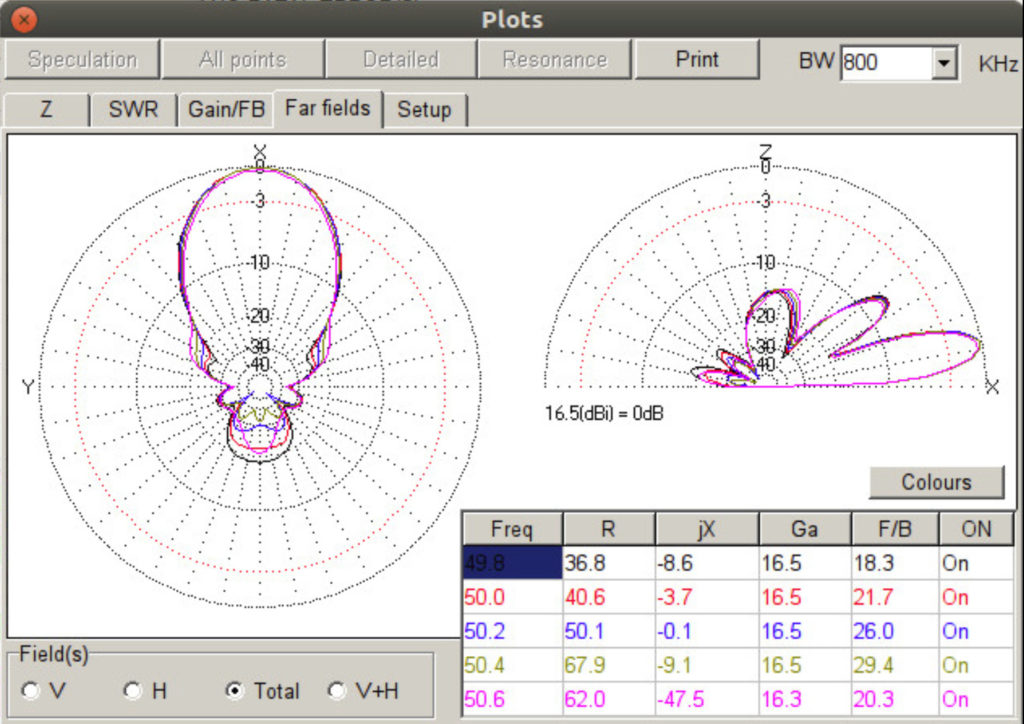Select the H field radio button
This screenshot has height=724, width=1024.
pyautogui.click(x=133, y=690)
